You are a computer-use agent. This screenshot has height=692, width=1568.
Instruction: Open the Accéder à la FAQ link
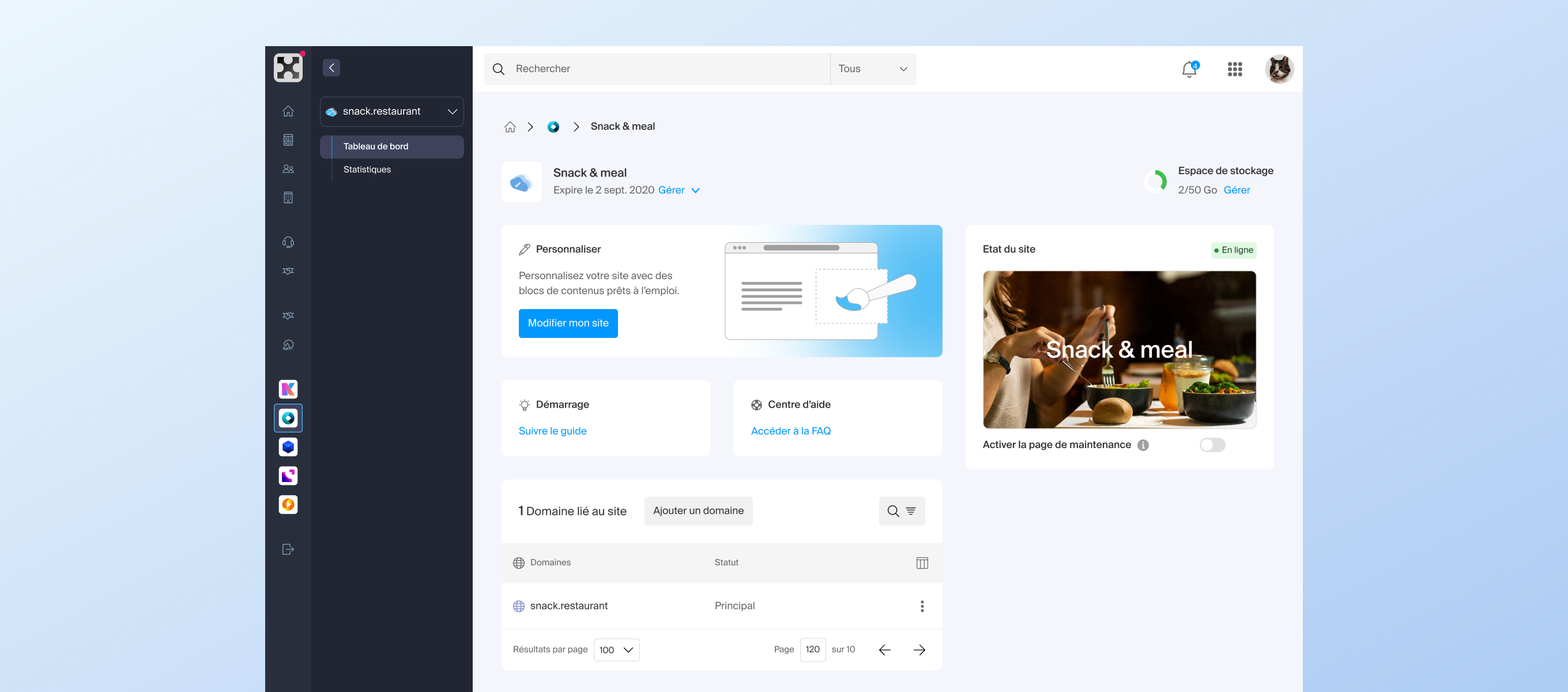[x=791, y=431]
